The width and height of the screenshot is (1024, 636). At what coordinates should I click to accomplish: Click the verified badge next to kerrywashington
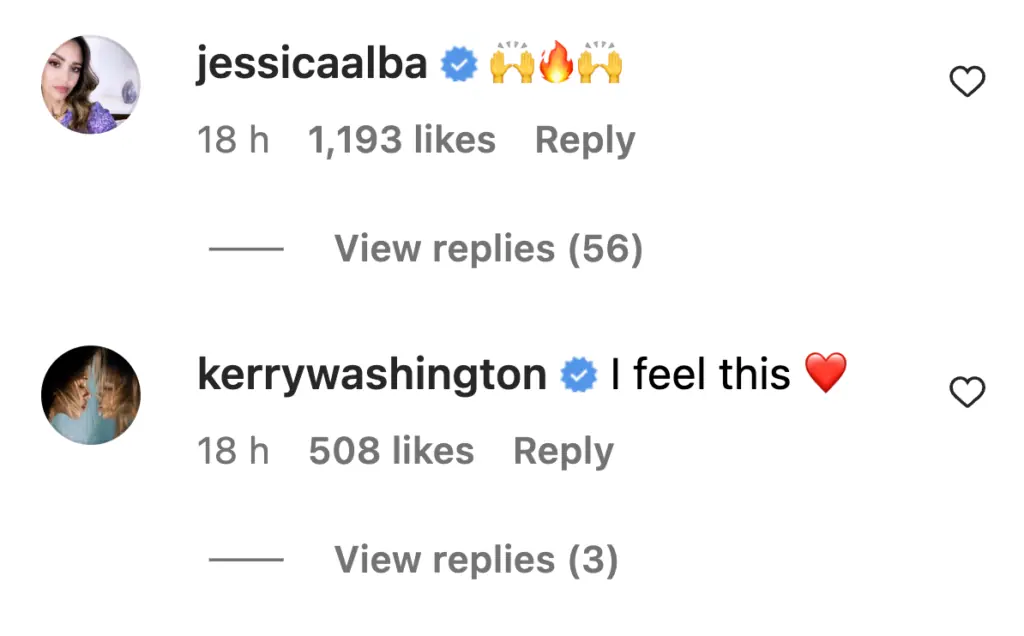click(x=578, y=377)
